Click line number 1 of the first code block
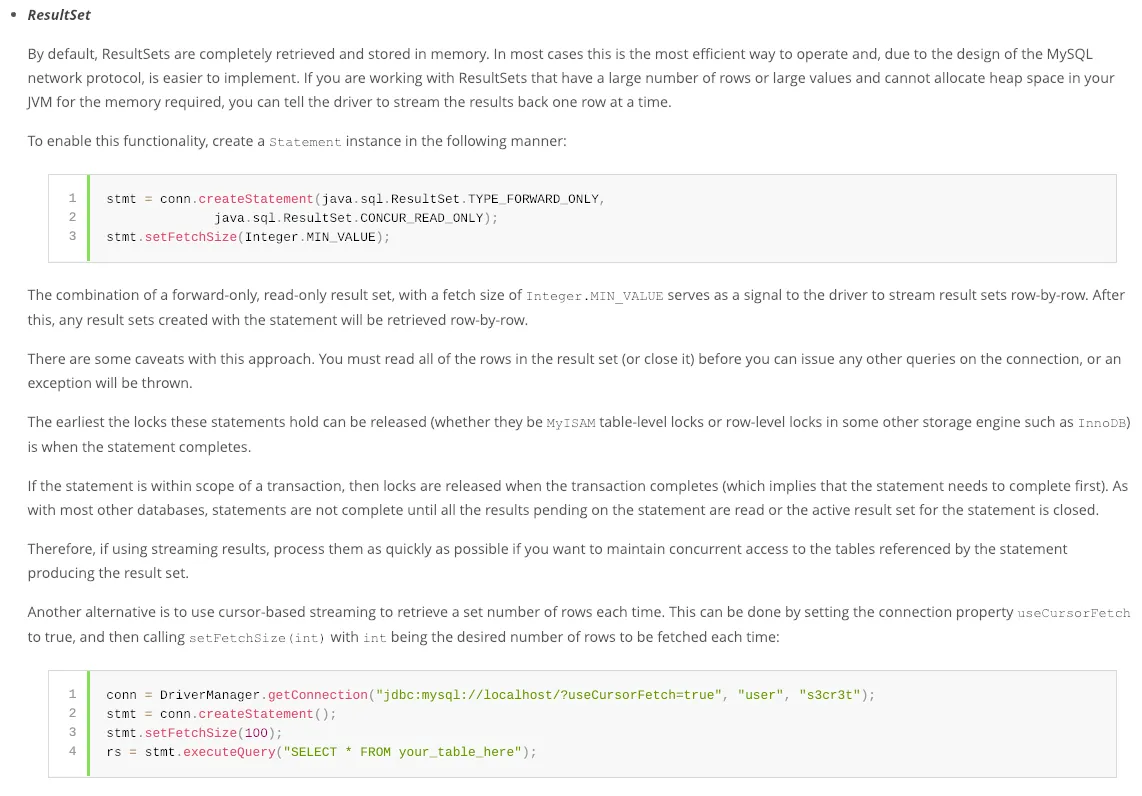The image size is (1142, 796). click(72, 198)
